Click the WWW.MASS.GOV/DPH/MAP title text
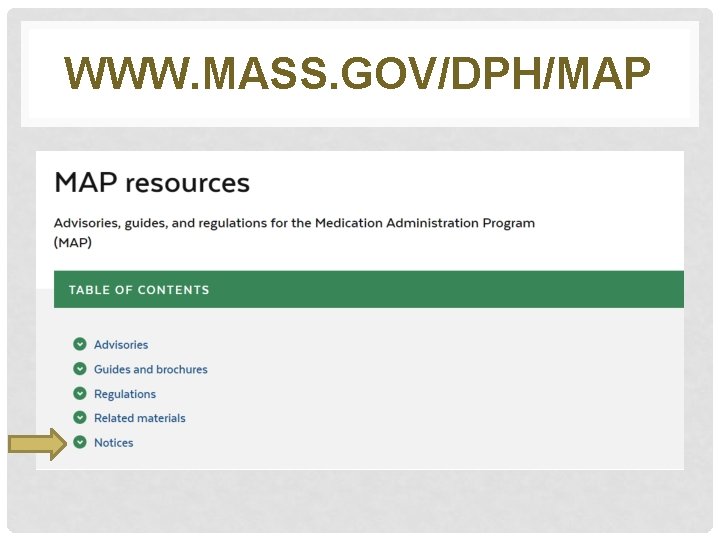The height and width of the screenshot is (540, 720). pos(357,73)
